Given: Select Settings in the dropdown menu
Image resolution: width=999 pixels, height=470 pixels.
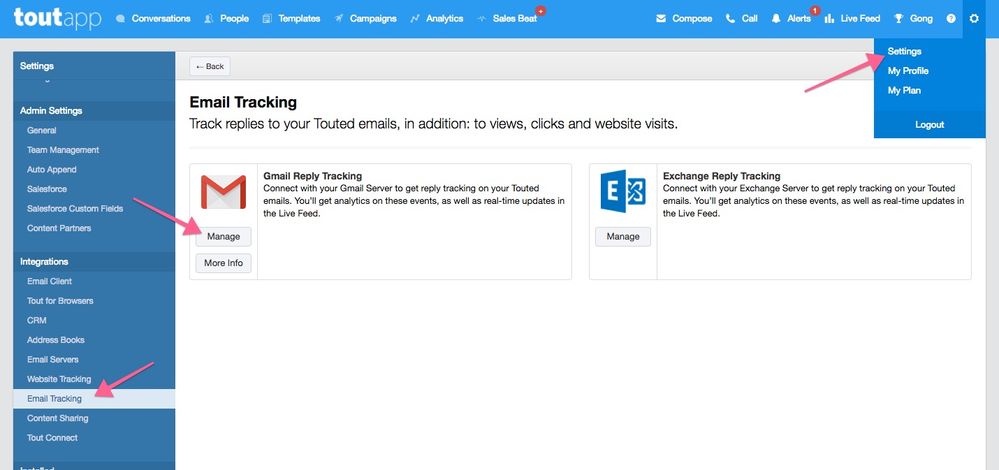Looking at the screenshot, I should 904,51.
